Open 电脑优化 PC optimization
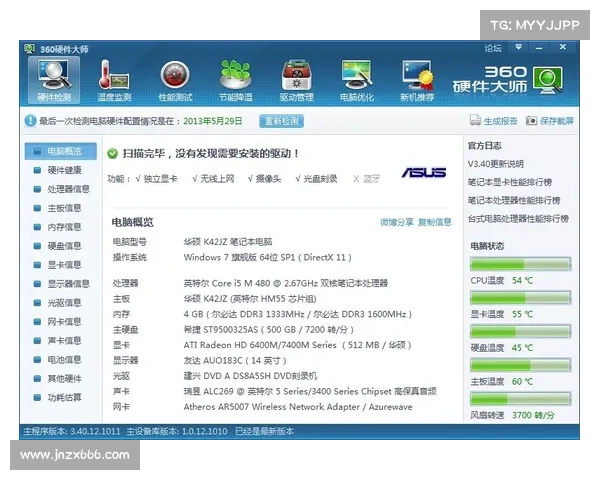Image resolution: width=600 pixels, height=480 pixels. pos(357,80)
